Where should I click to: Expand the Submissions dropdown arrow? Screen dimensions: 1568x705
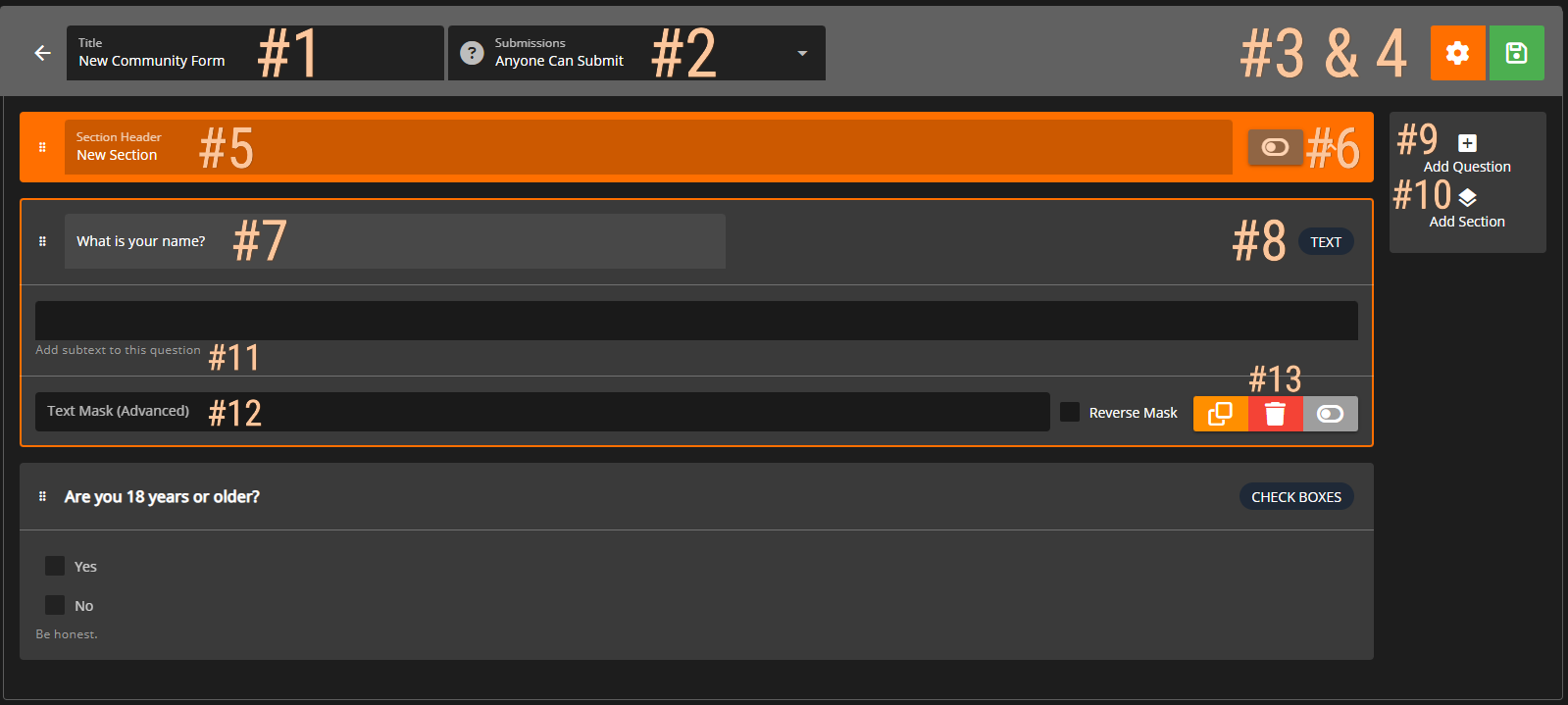(802, 53)
